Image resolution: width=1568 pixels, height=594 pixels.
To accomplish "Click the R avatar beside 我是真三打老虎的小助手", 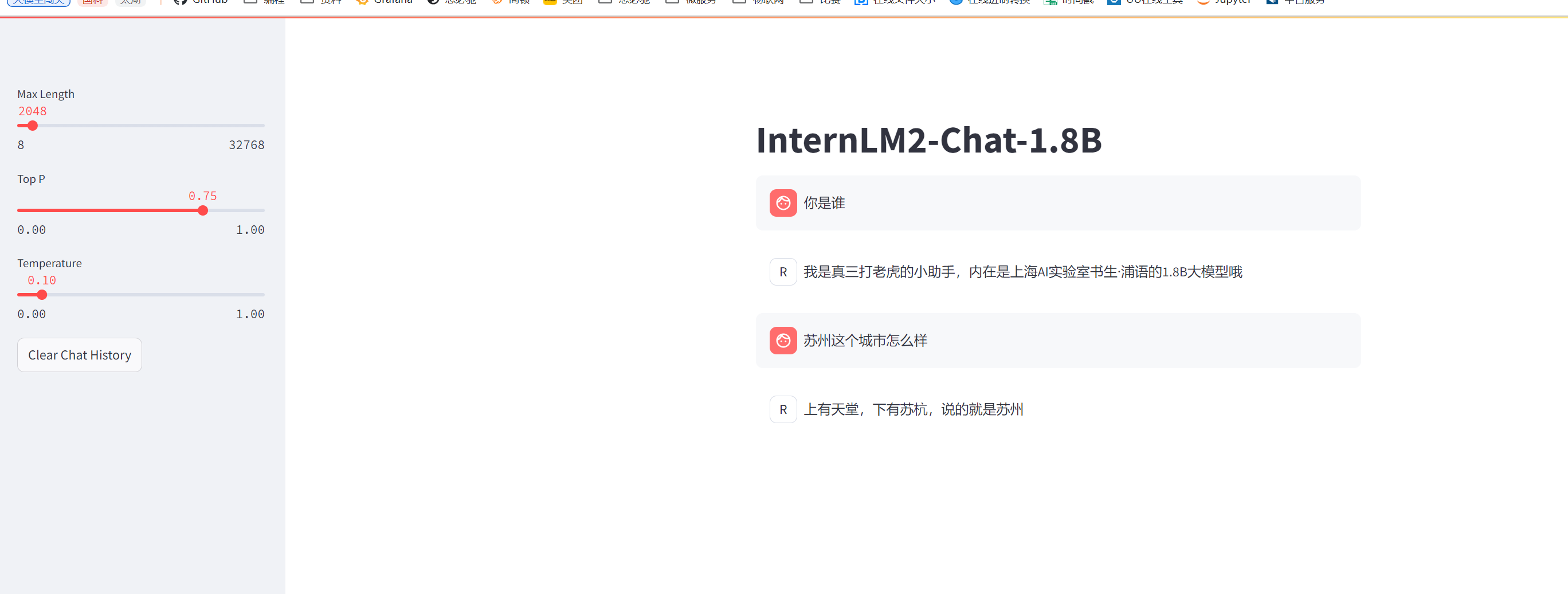I will point(783,272).
